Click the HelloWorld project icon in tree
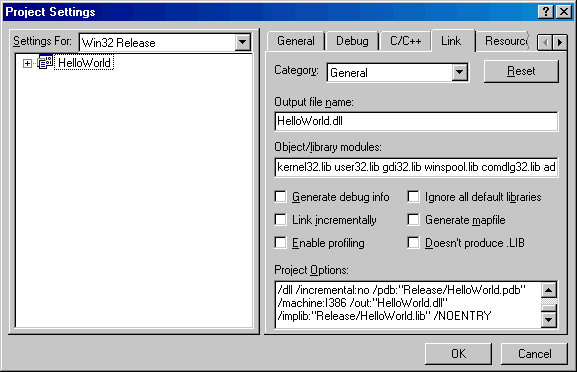 pos(46,63)
